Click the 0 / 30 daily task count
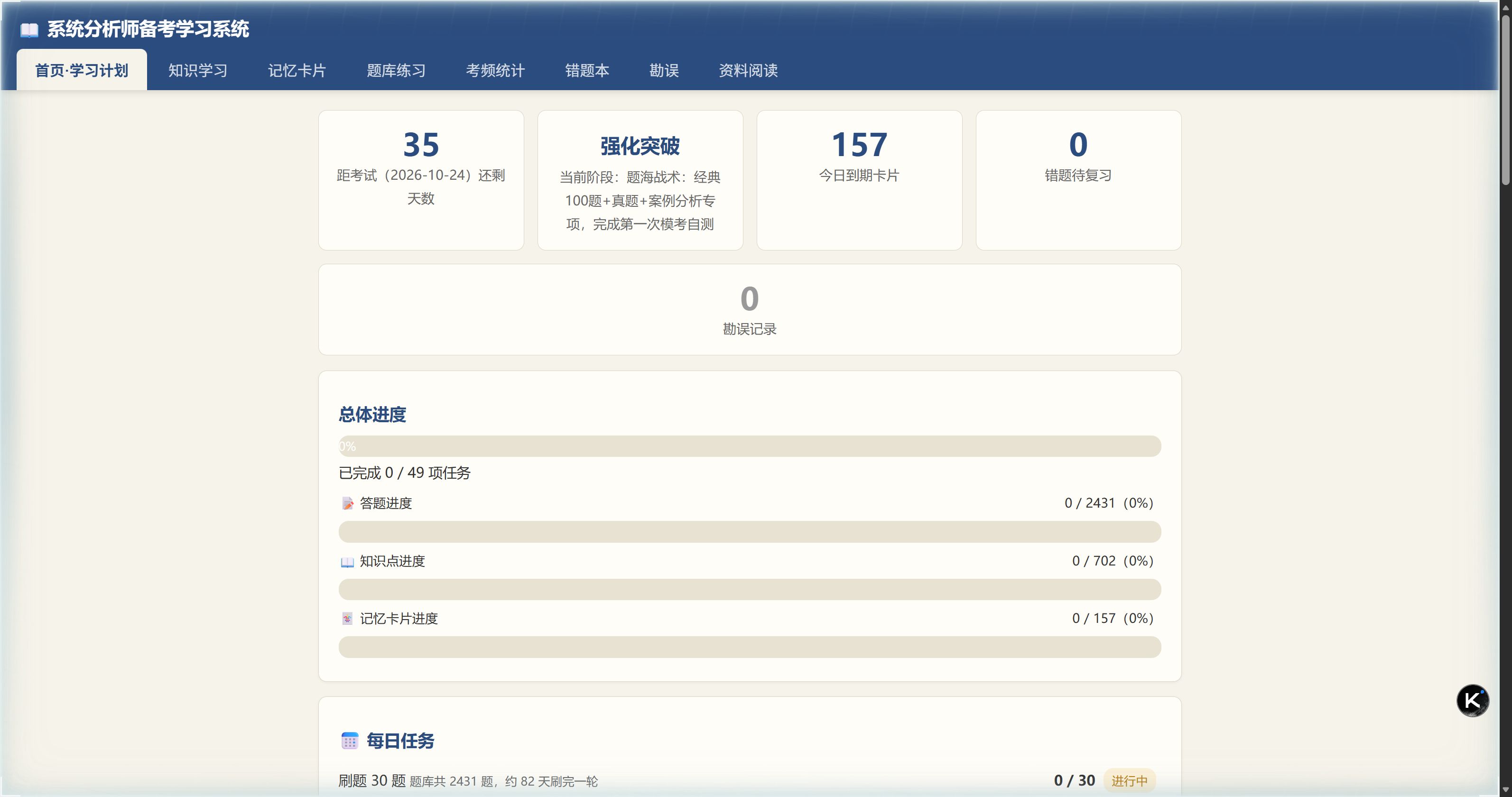Viewport: 1512px width, 797px height. [x=1074, y=780]
